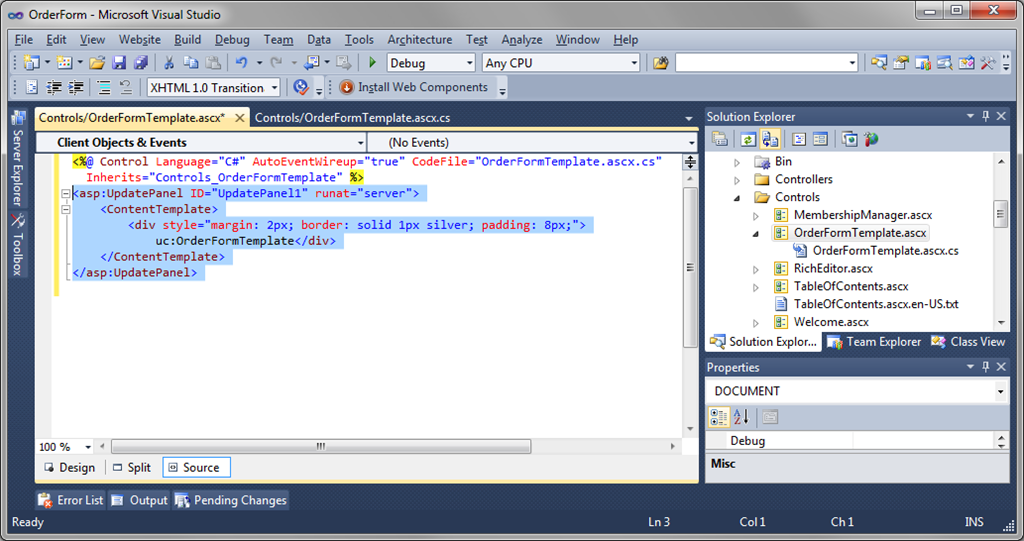Image resolution: width=1024 pixels, height=541 pixels.
Task: Switch to Team Explorer tab
Action: click(x=874, y=342)
